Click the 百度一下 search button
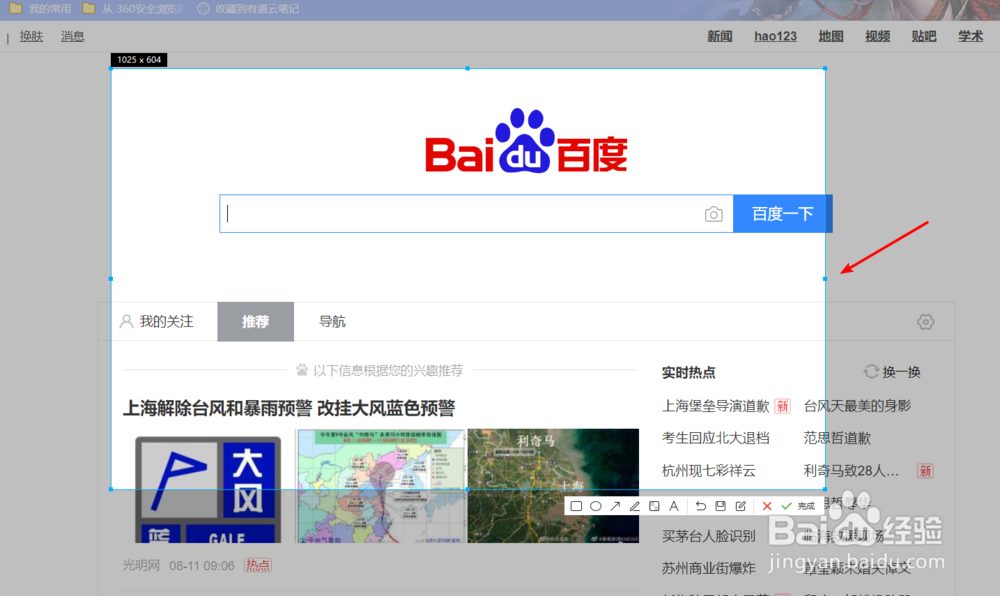Viewport: 1000px width, 596px height. point(783,214)
